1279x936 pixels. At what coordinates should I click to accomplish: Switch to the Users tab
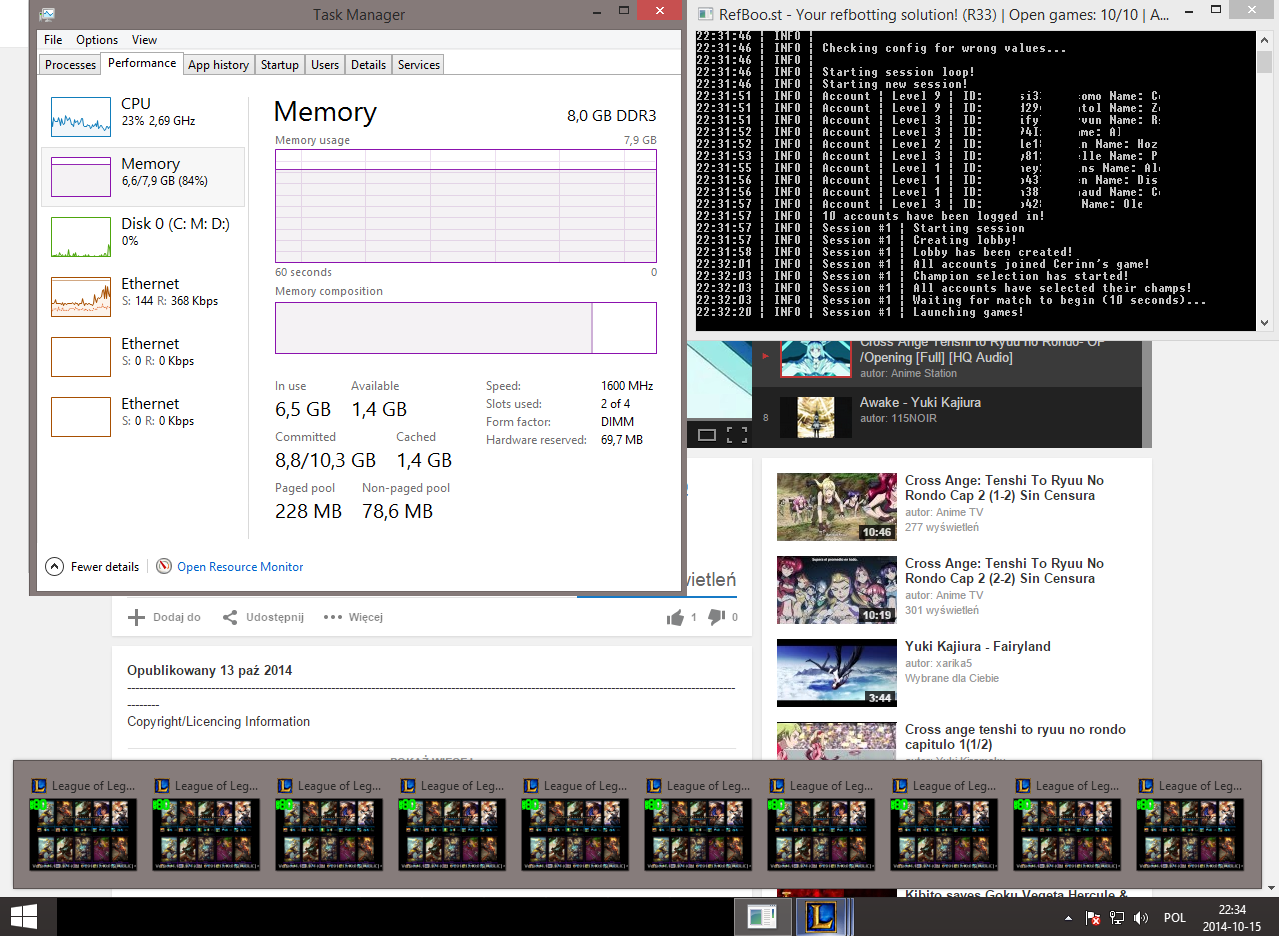[x=325, y=65]
